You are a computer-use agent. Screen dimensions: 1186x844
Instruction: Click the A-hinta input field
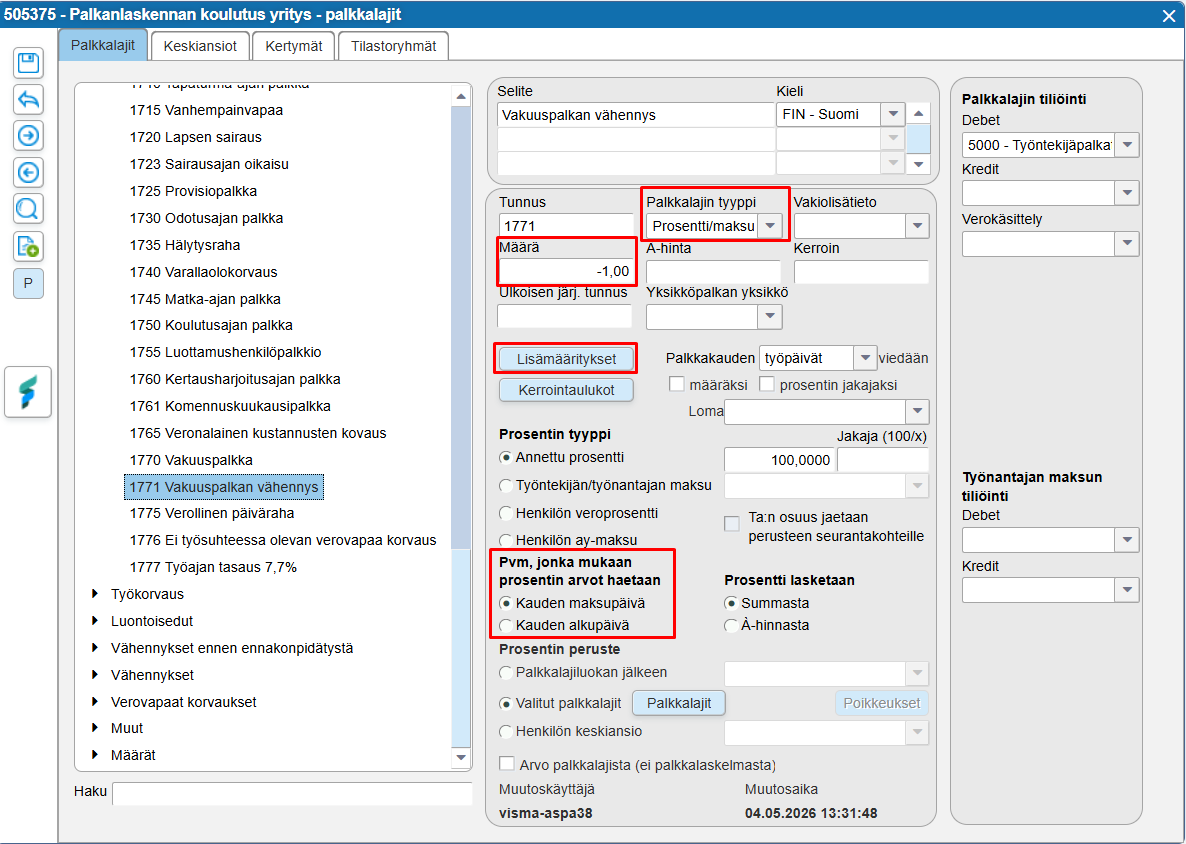(713, 271)
